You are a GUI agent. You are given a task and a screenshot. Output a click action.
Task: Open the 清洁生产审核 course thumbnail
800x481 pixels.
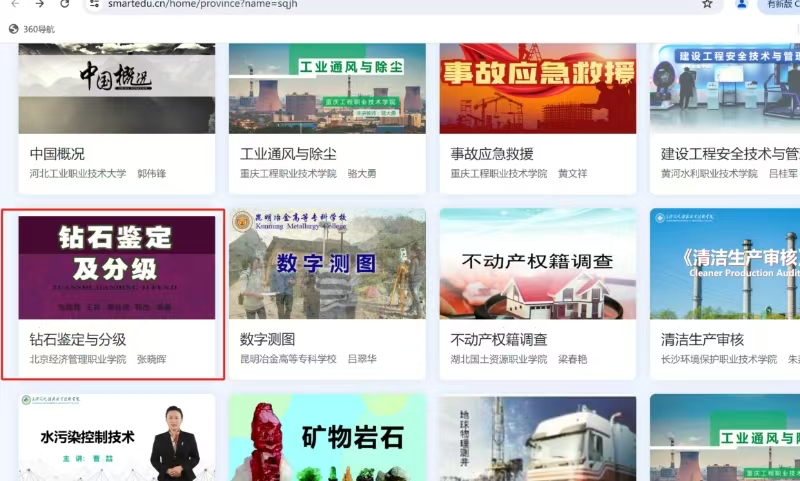[725, 264]
